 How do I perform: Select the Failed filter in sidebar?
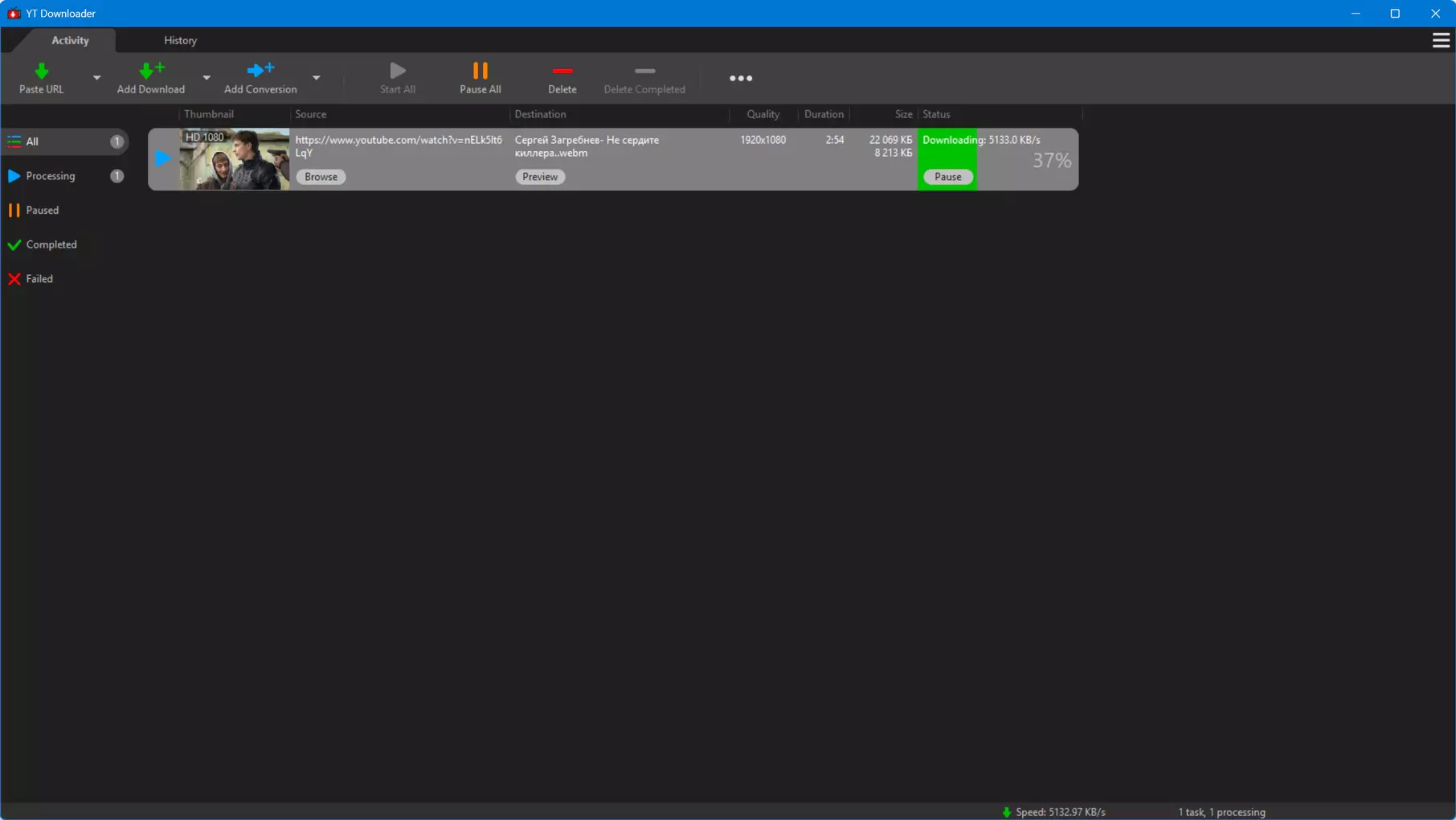66,279
